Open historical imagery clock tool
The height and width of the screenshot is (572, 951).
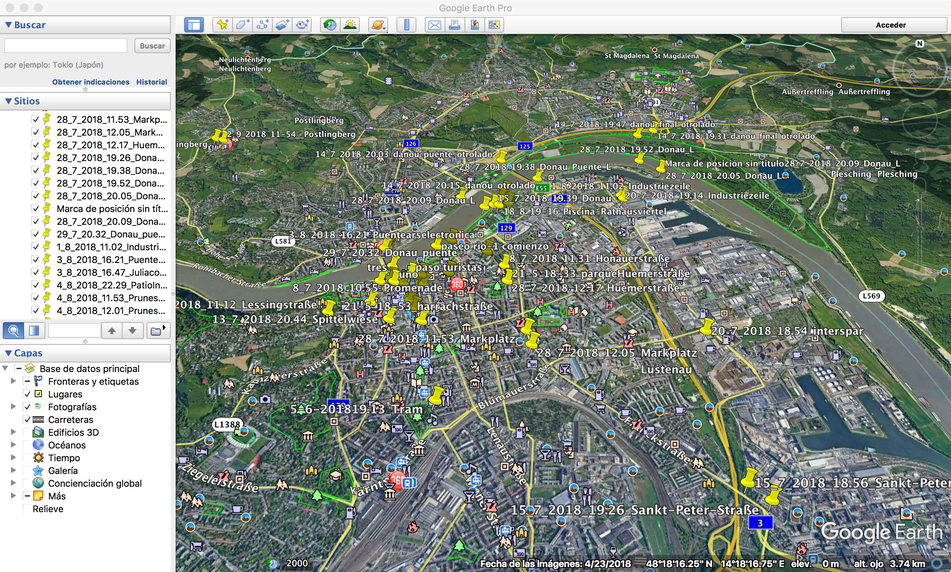coord(330,24)
